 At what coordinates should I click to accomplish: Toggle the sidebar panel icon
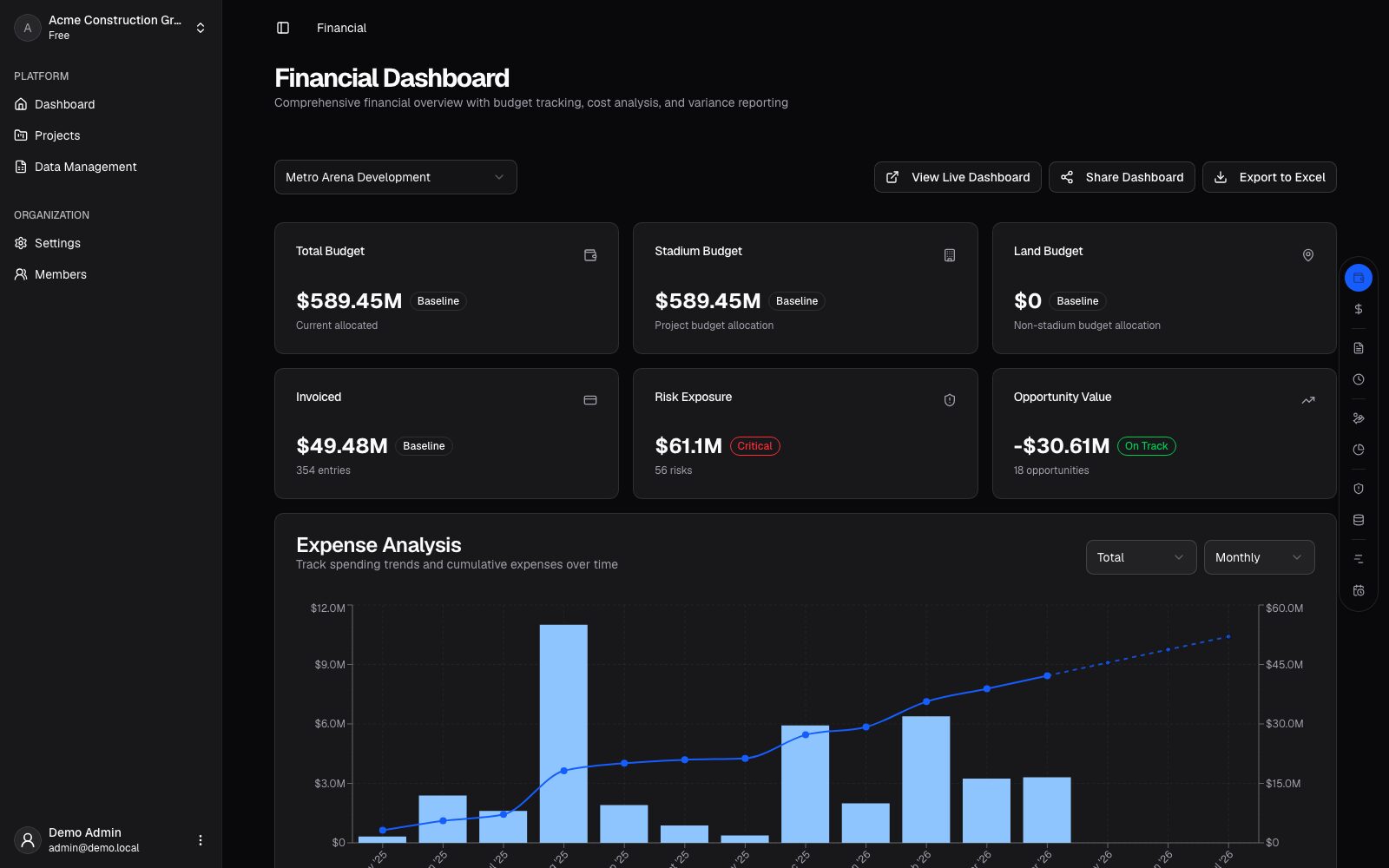(x=283, y=28)
